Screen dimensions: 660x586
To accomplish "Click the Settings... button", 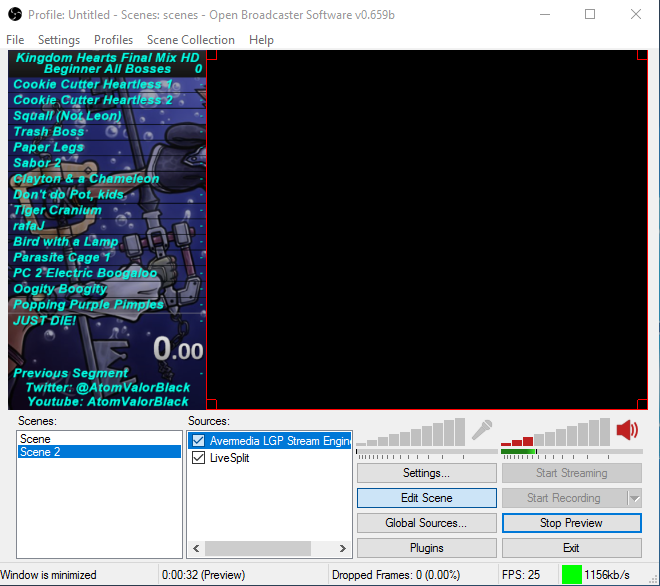I will (427, 473).
